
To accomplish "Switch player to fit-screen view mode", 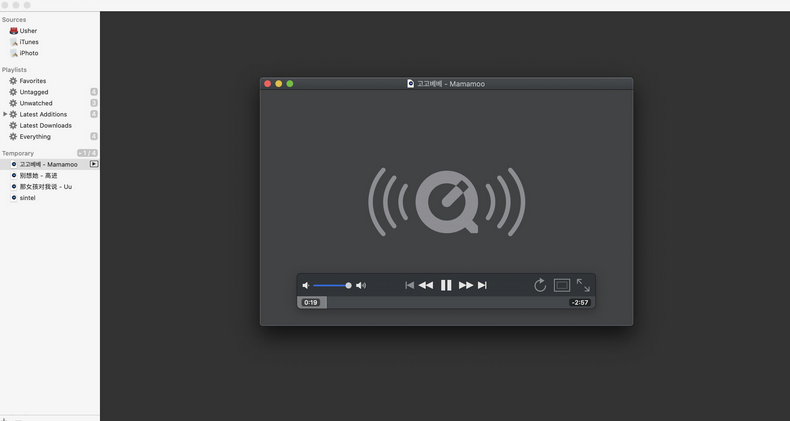I will tap(562, 286).
